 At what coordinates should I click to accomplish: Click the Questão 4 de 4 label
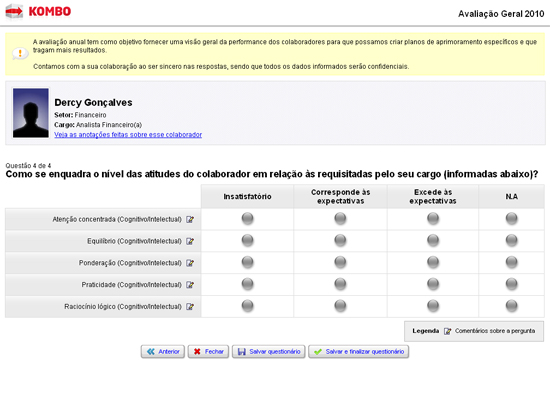28,166
